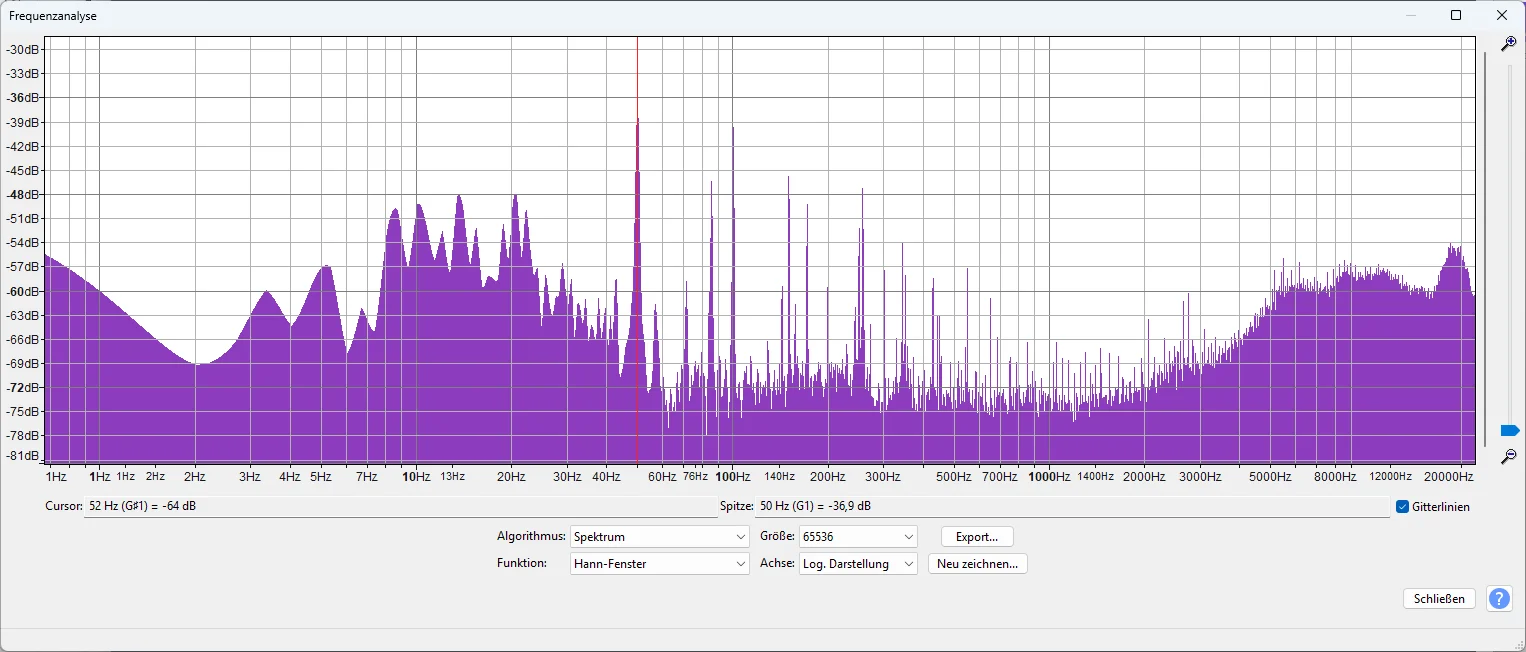The image size is (1526, 652).
Task: Click the -81dB axis label
Action: [22, 456]
